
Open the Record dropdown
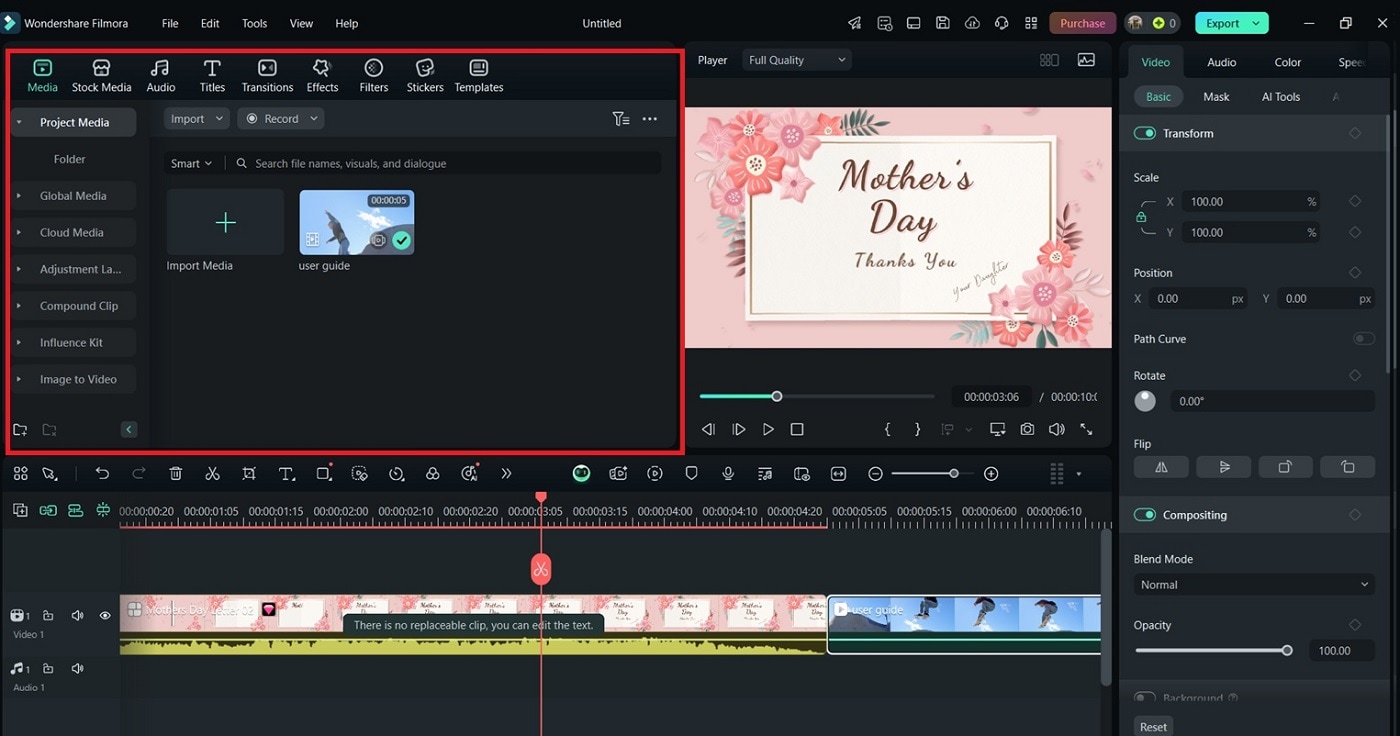point(281,119)
